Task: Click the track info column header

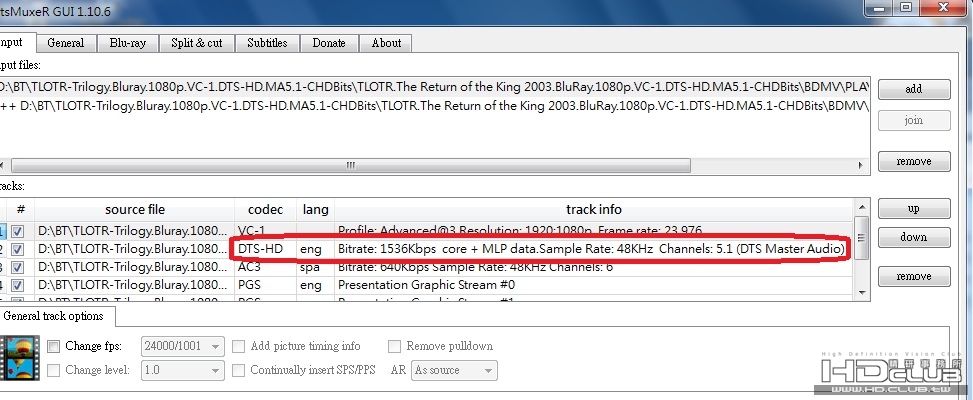Action: click(594, 210)
